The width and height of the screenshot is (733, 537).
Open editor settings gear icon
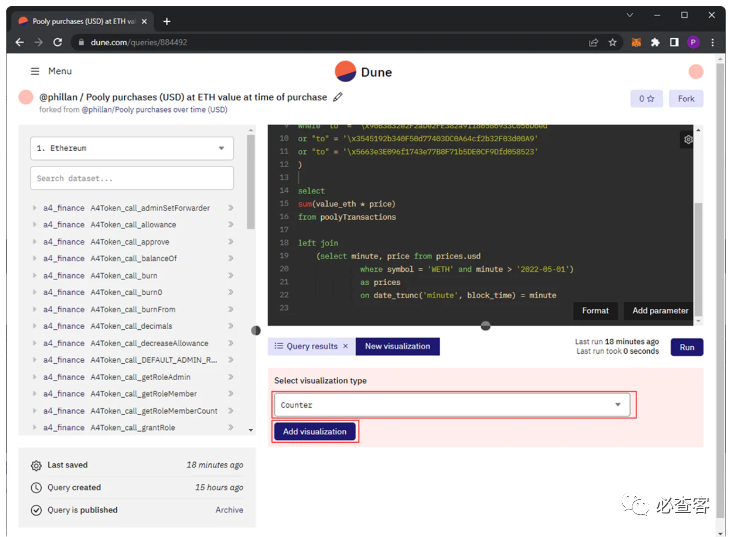[x=688, y=139]
